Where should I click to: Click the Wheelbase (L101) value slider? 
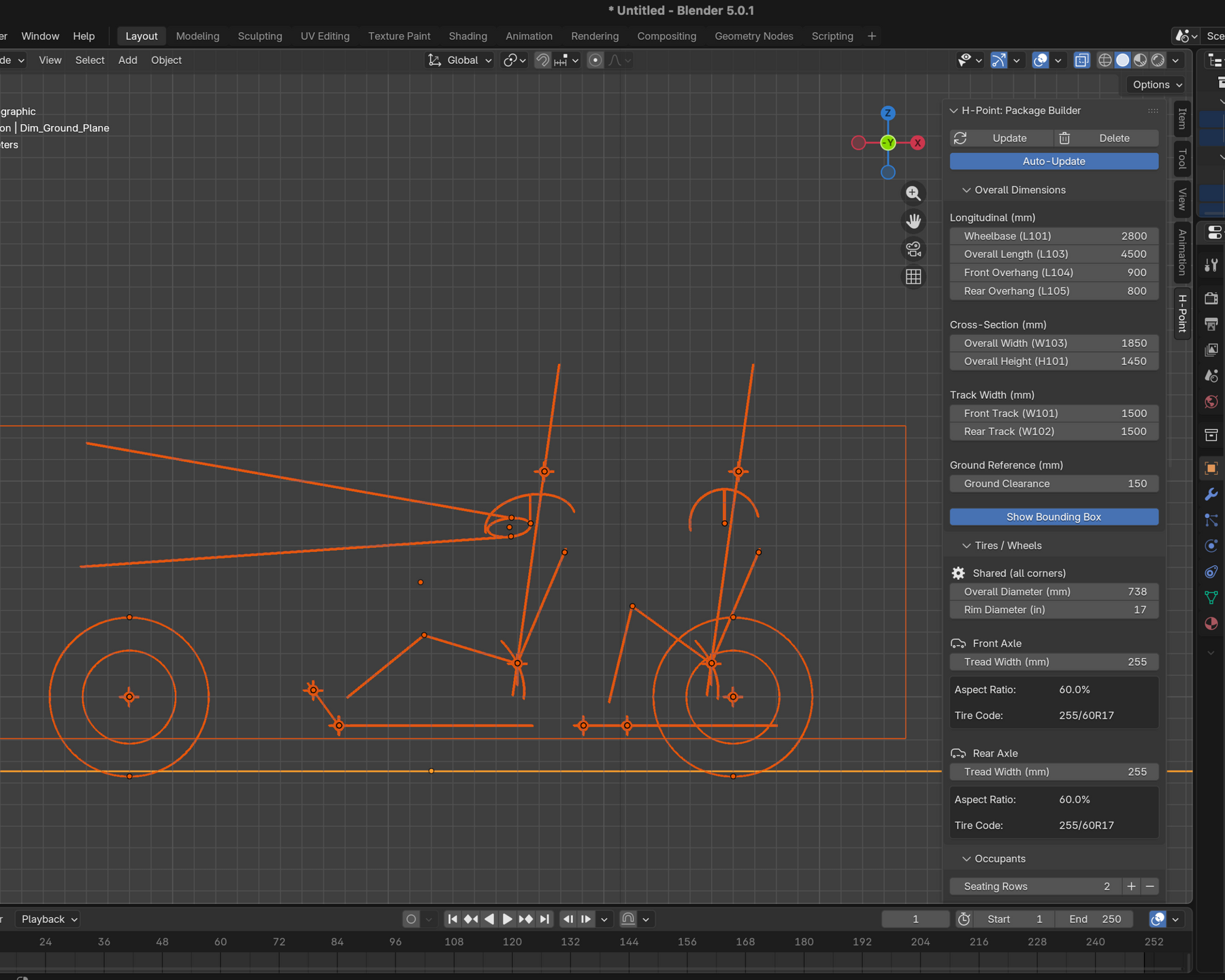point(1053,236)
